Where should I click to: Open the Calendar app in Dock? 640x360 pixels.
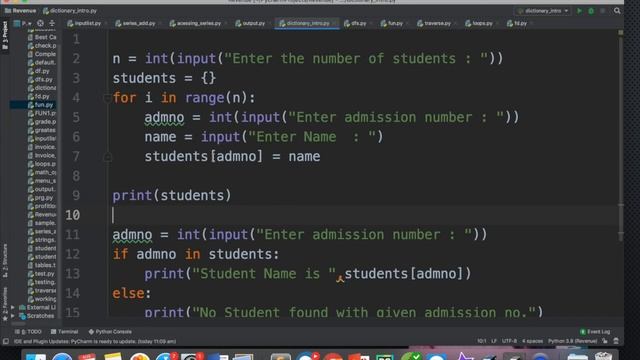click(87, 357)
